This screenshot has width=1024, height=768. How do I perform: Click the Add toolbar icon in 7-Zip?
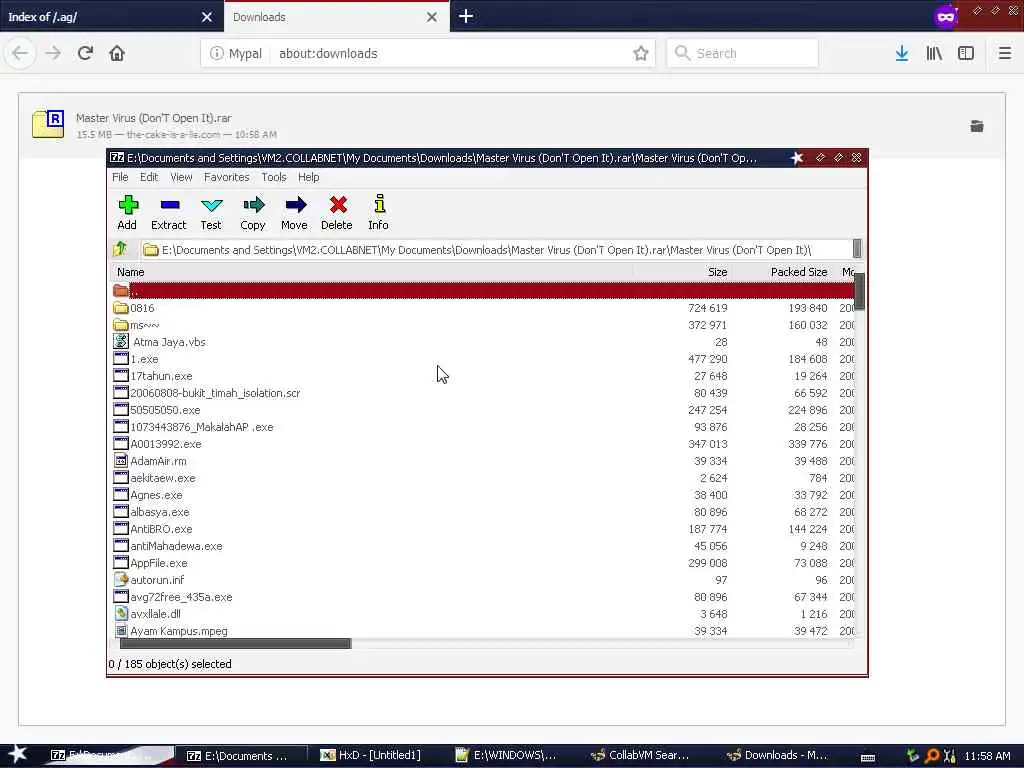(x=128, y=205)
